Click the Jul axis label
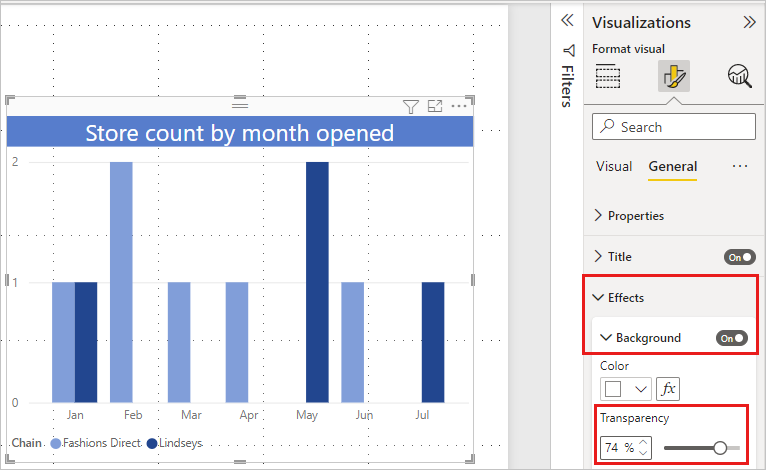 coord(422,415)
